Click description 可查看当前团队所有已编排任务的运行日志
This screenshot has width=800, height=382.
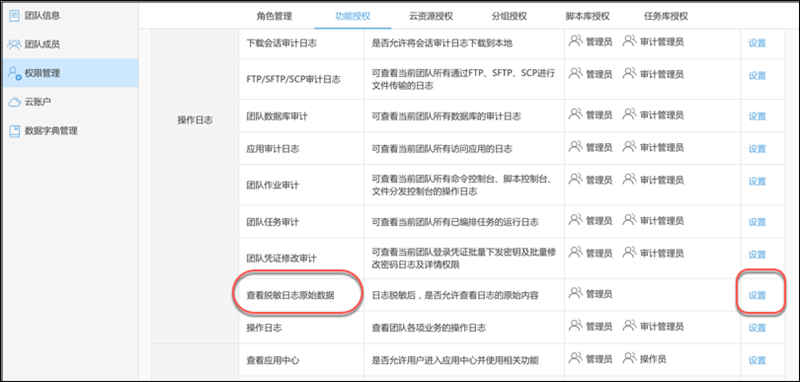(x=455, y=222)
